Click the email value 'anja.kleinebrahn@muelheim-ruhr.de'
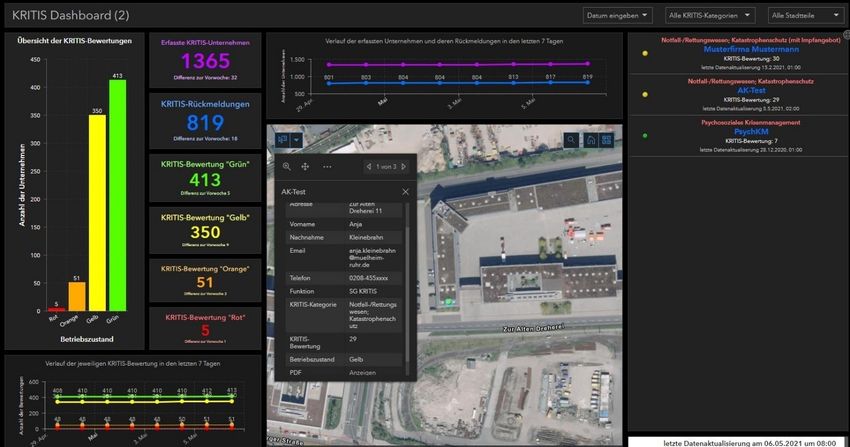 [372, 258]
